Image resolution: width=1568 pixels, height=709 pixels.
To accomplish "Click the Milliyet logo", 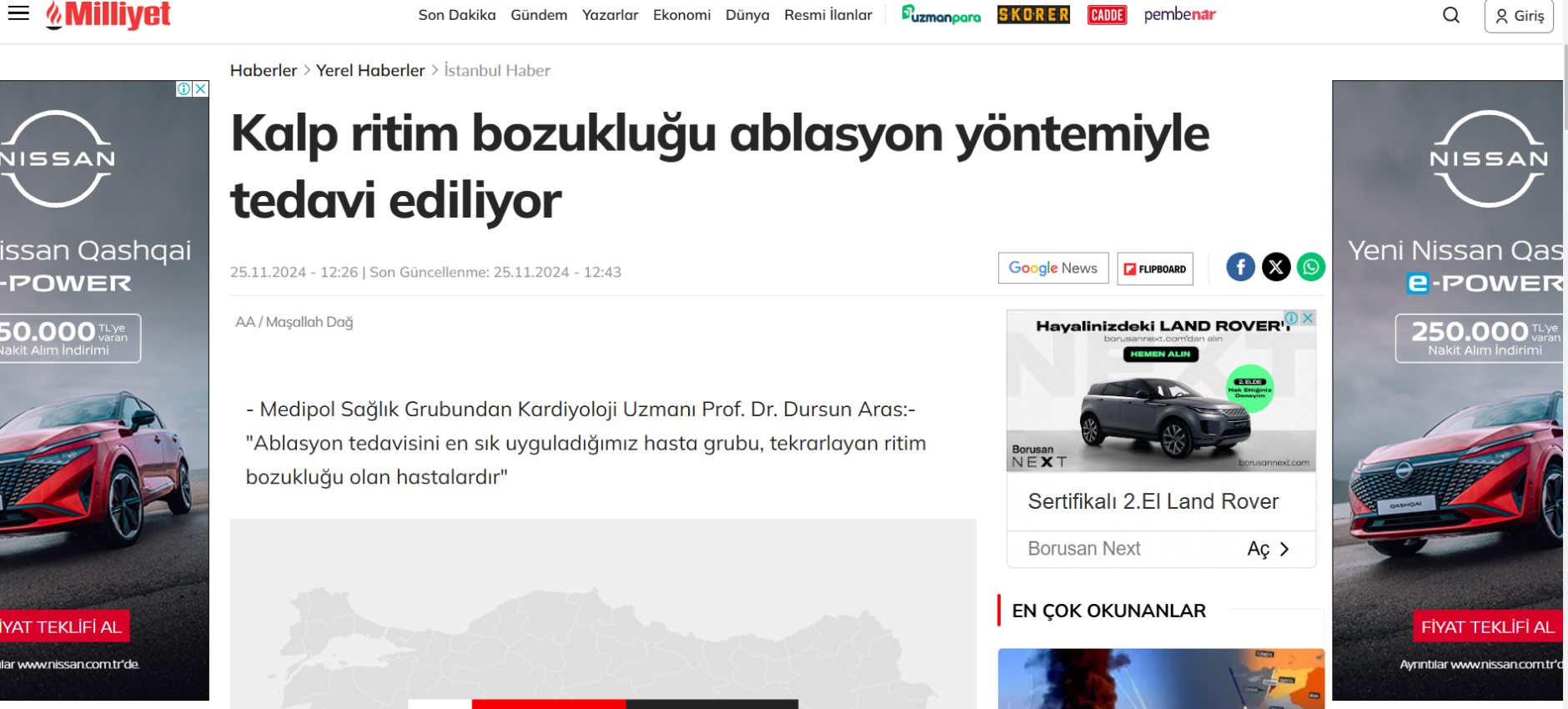I will coord(108,14).
